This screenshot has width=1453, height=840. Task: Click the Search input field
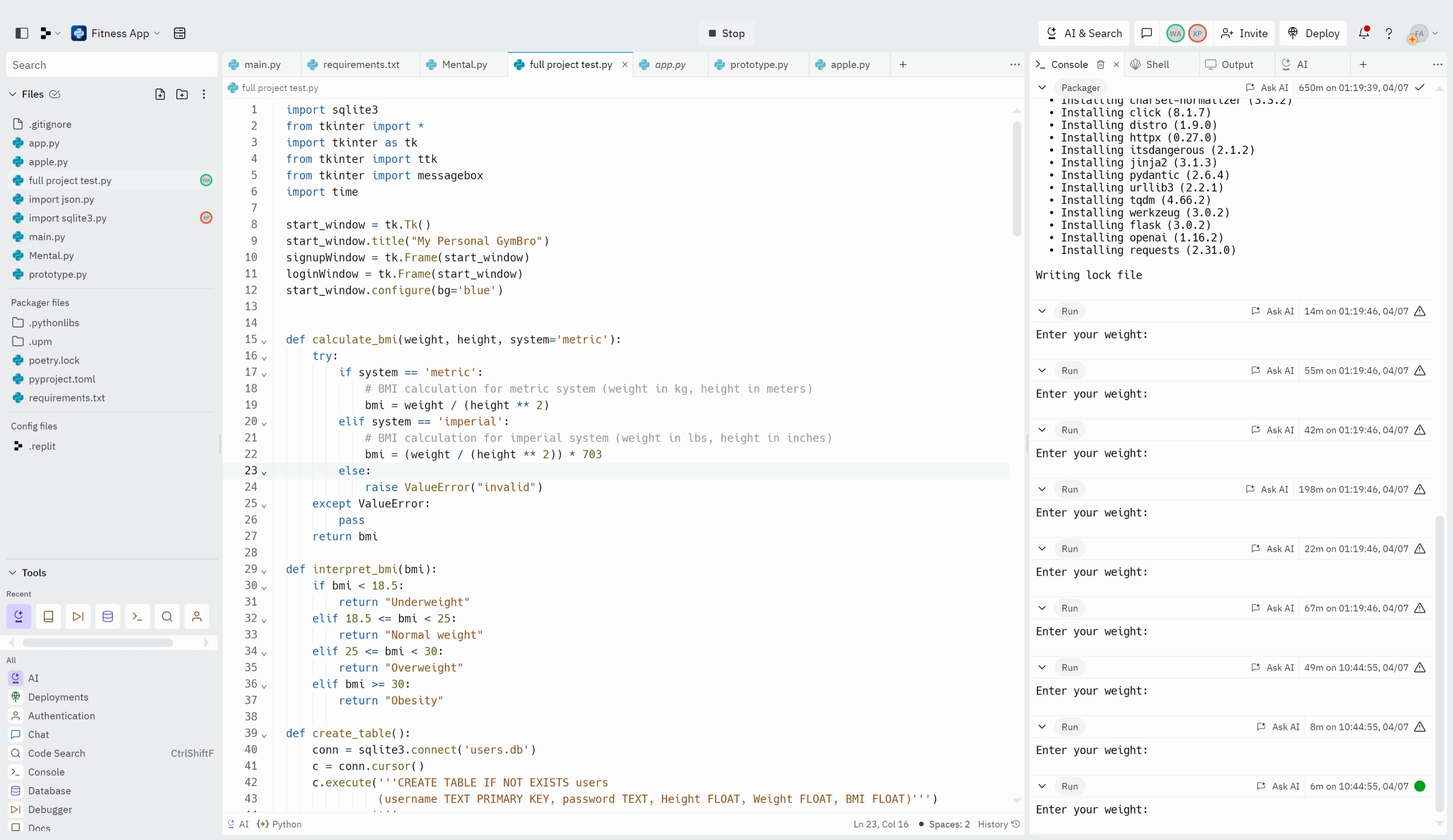pos(112,65)
